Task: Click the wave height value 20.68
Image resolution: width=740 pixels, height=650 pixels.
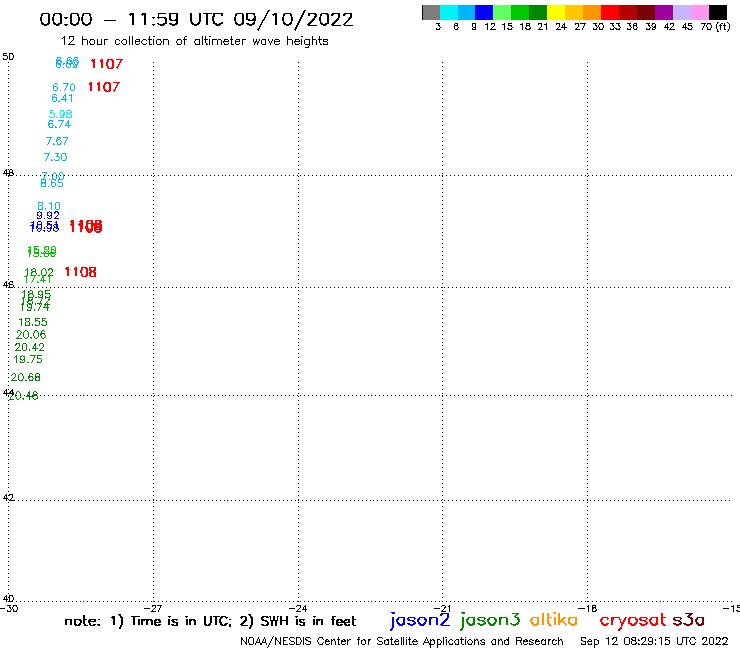Action: 25,377
